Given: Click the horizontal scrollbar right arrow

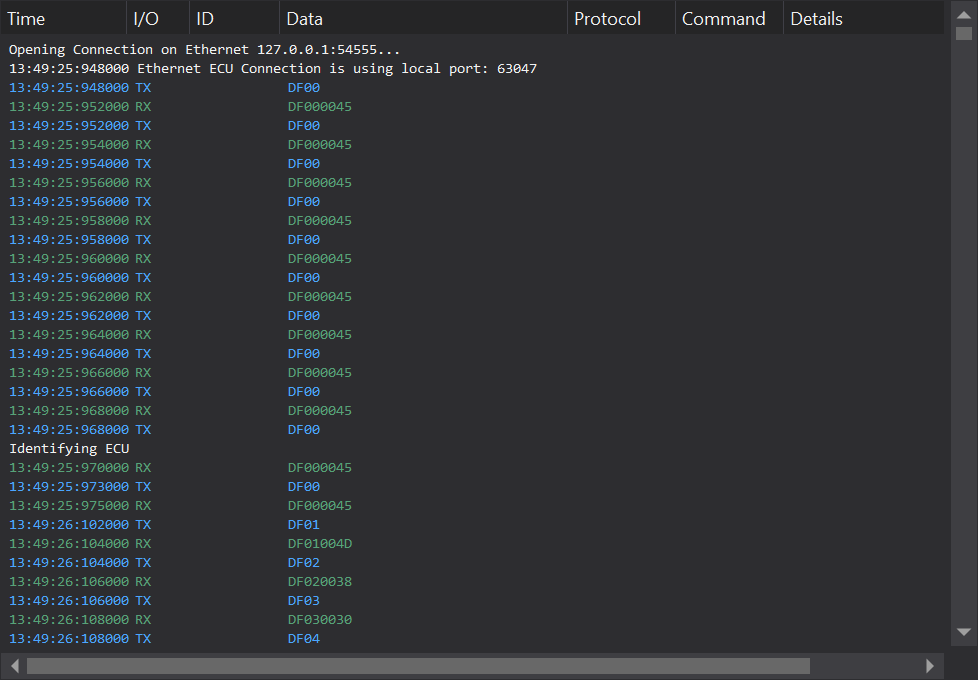Looking at the screenshot, I should pyautogui.click(x=930, y=666).
